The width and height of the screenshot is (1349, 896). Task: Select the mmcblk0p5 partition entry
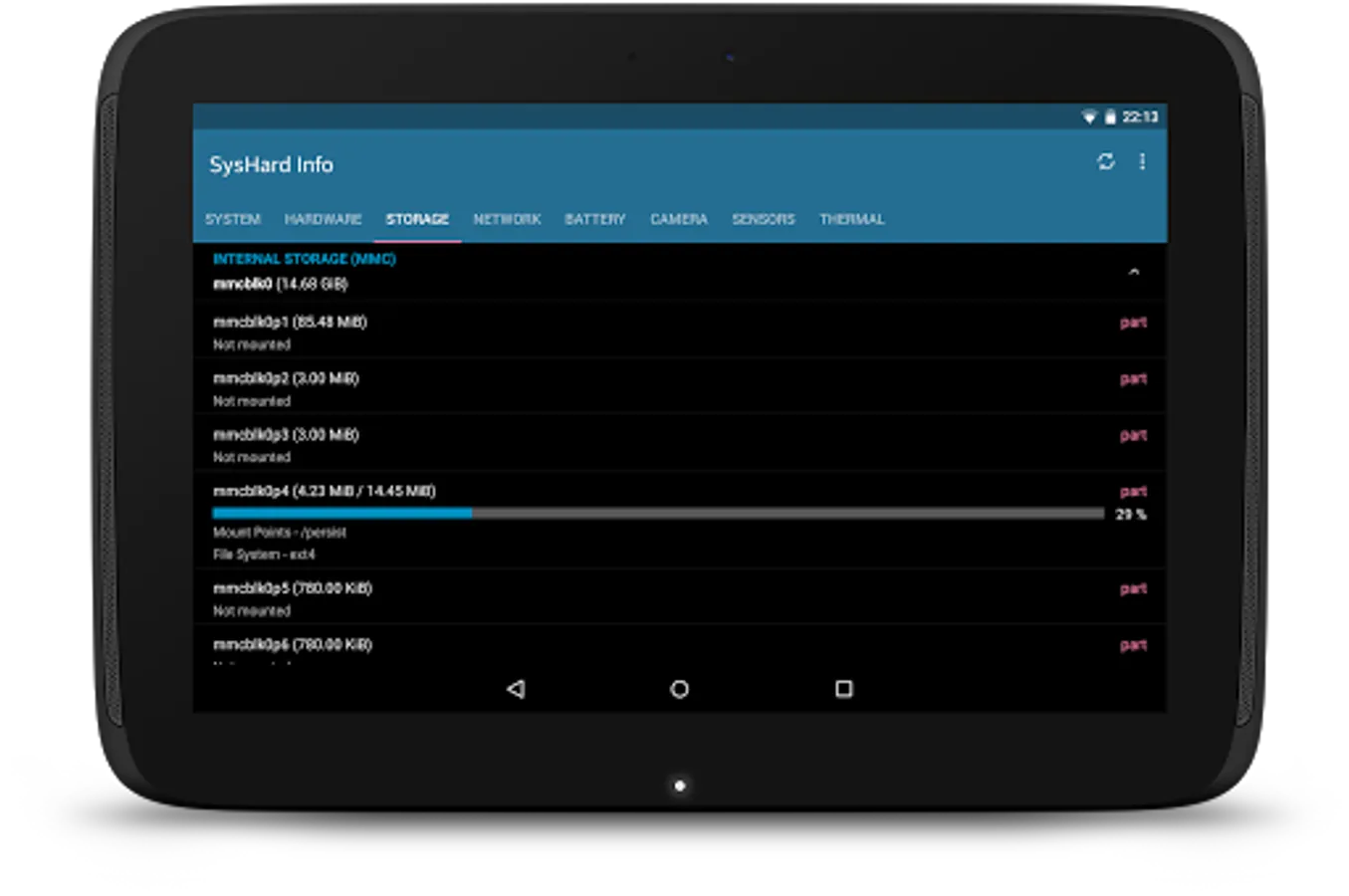pos(679,597)
